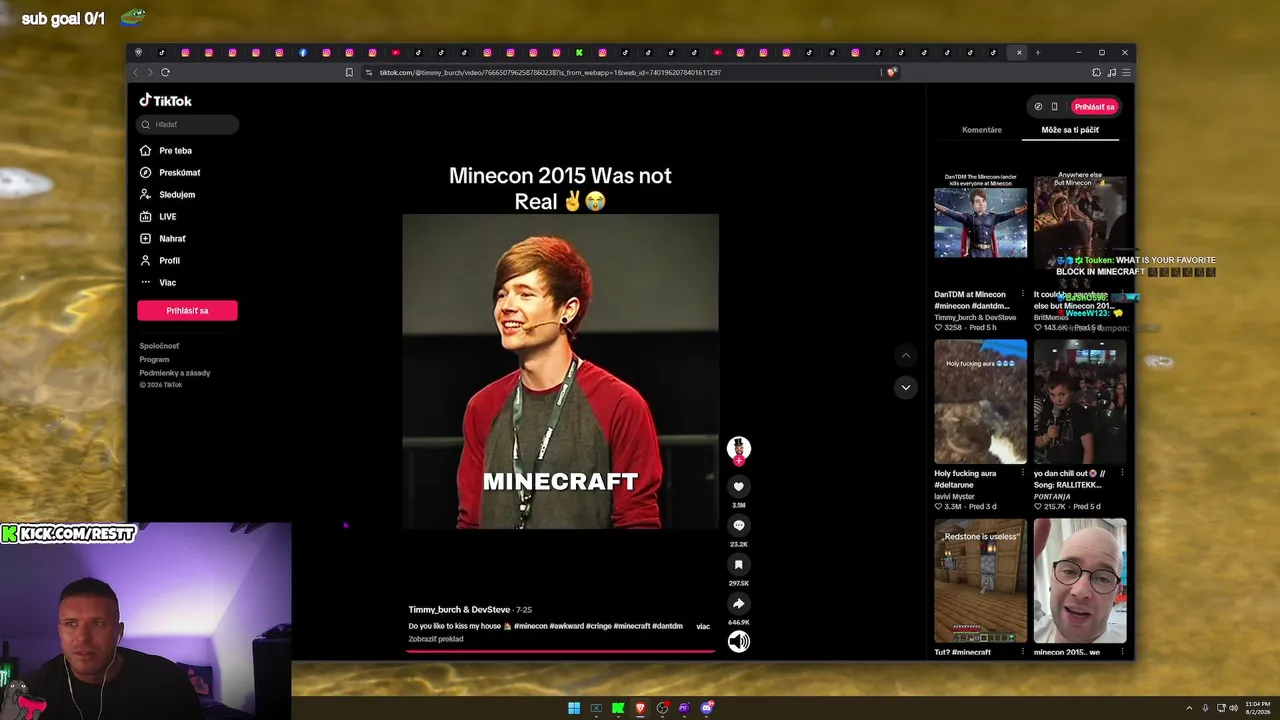Open the 'Program' footer link
Screen dimensions: 1280x720
pos(155,359)
